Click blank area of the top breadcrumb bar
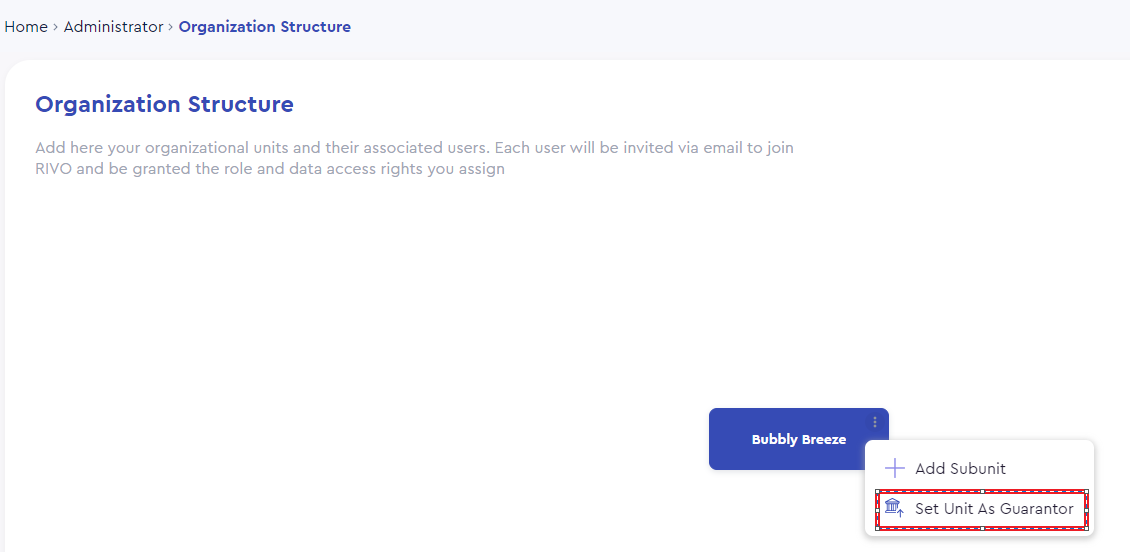The height and width of the screenshot is (552, 1130). [721, 27]
